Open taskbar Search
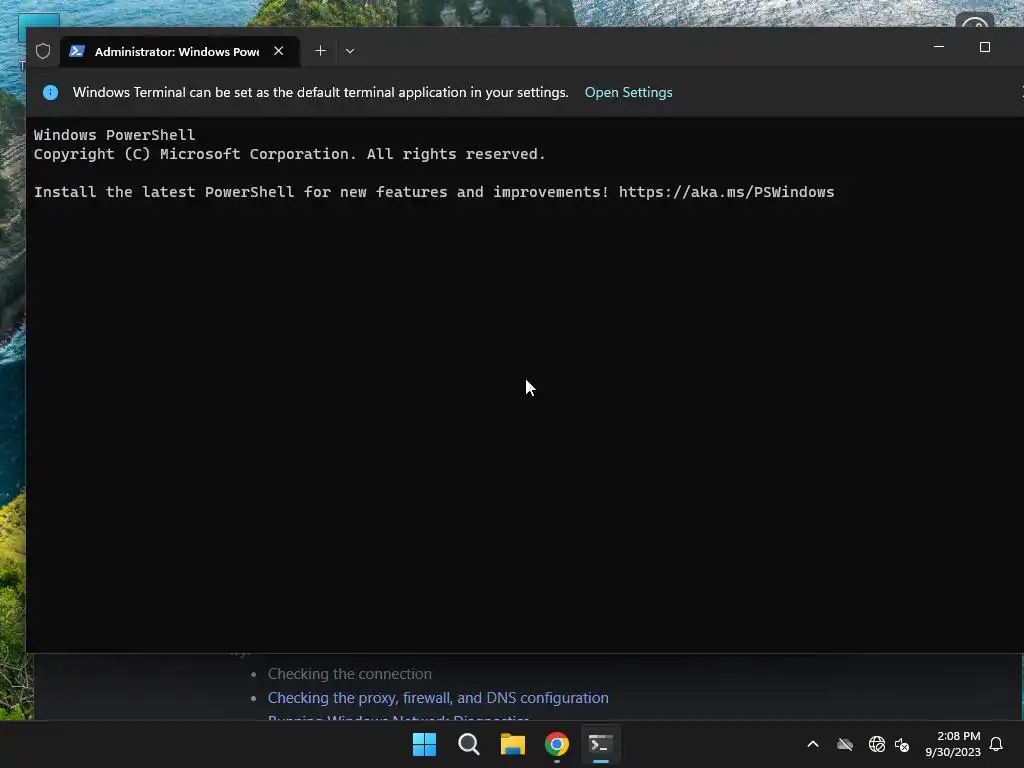Viewport: 1024px width, 768px height. 468,744
